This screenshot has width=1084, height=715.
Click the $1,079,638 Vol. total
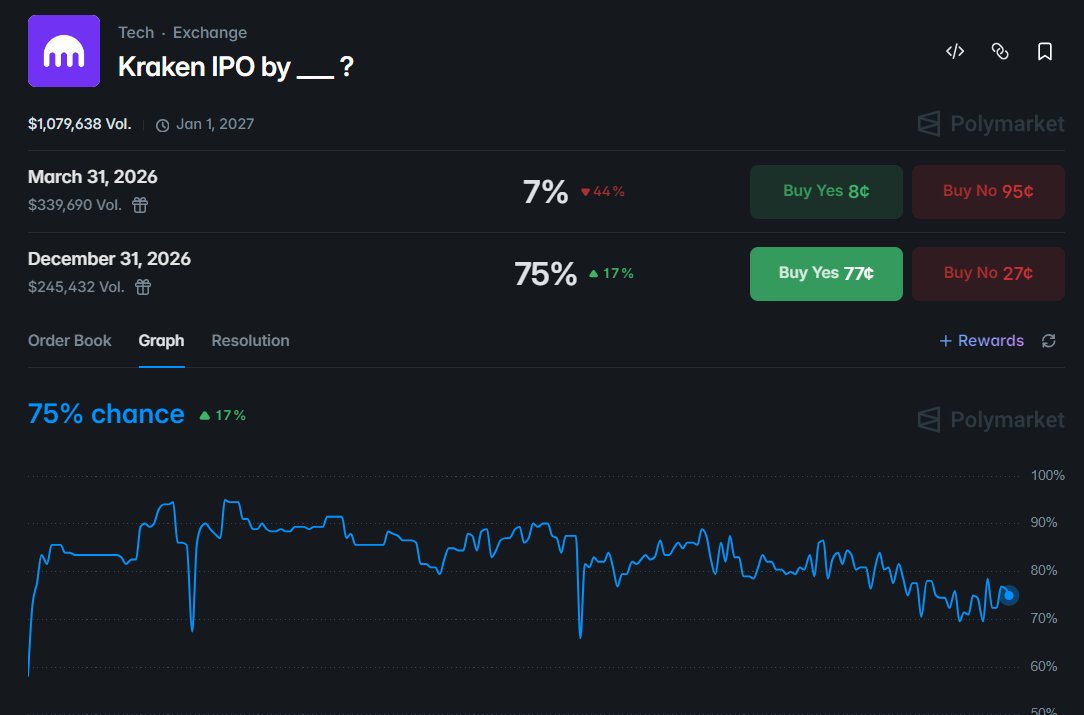coord(80,124)
